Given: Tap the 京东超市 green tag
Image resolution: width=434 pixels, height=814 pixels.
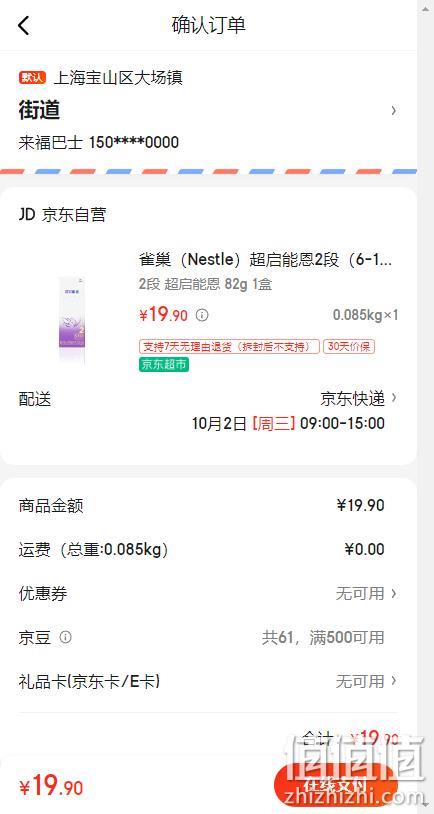Looking at the screenshot, I should click(164, 364).
